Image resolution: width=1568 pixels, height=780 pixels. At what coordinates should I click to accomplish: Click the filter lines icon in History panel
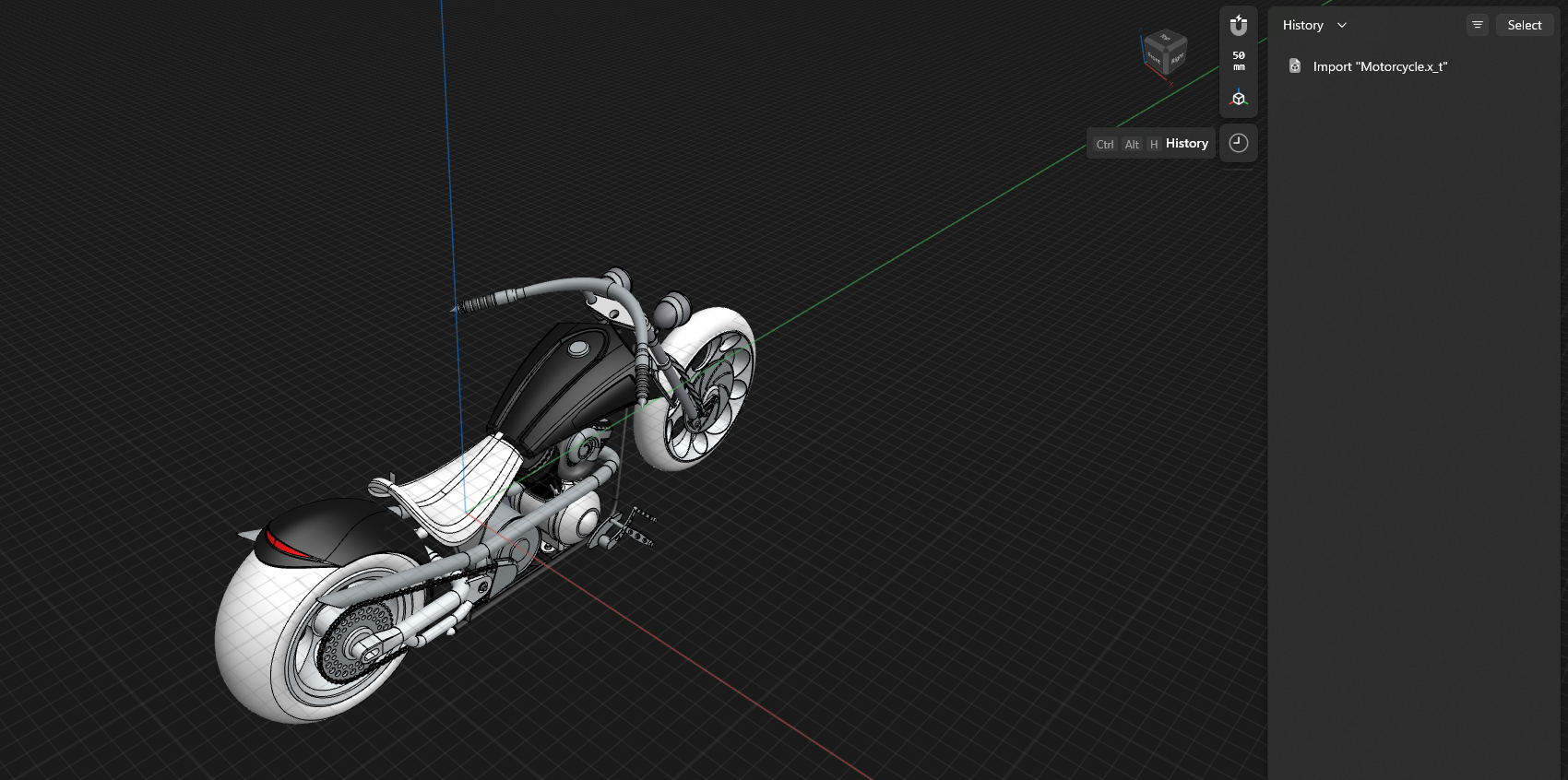coord(1478,25)
